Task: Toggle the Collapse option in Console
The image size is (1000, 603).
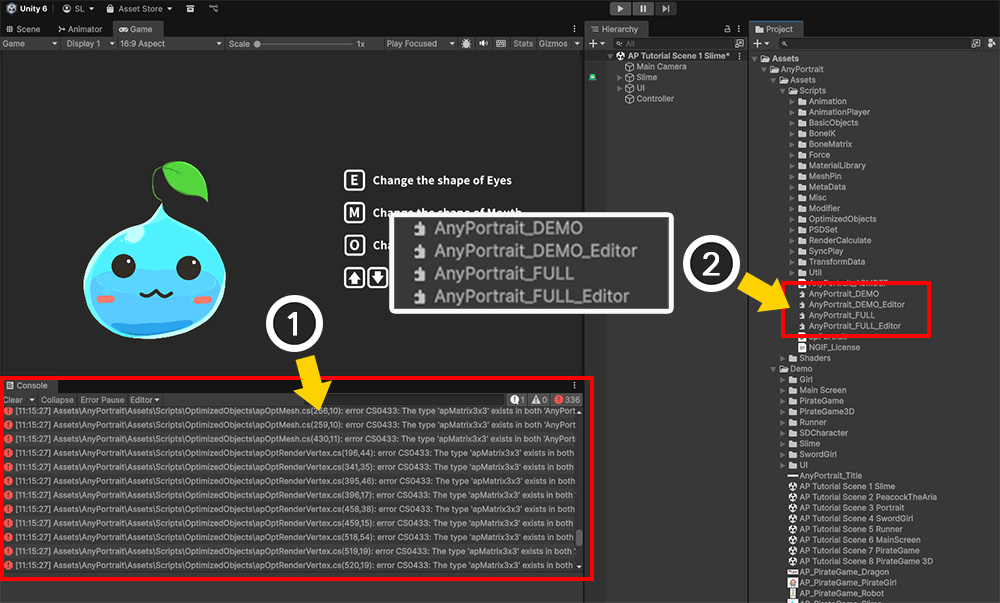Action: click(x=57, y=400)
